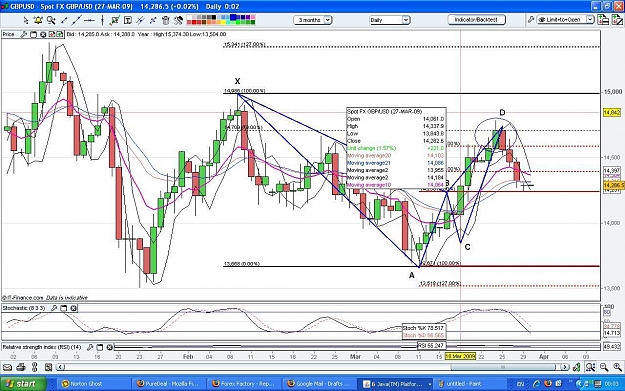Image resolution: width=625 pixels, height=391 pixels.
Task: Close the Price panel with X icon
Action: [x=43, y=35]
